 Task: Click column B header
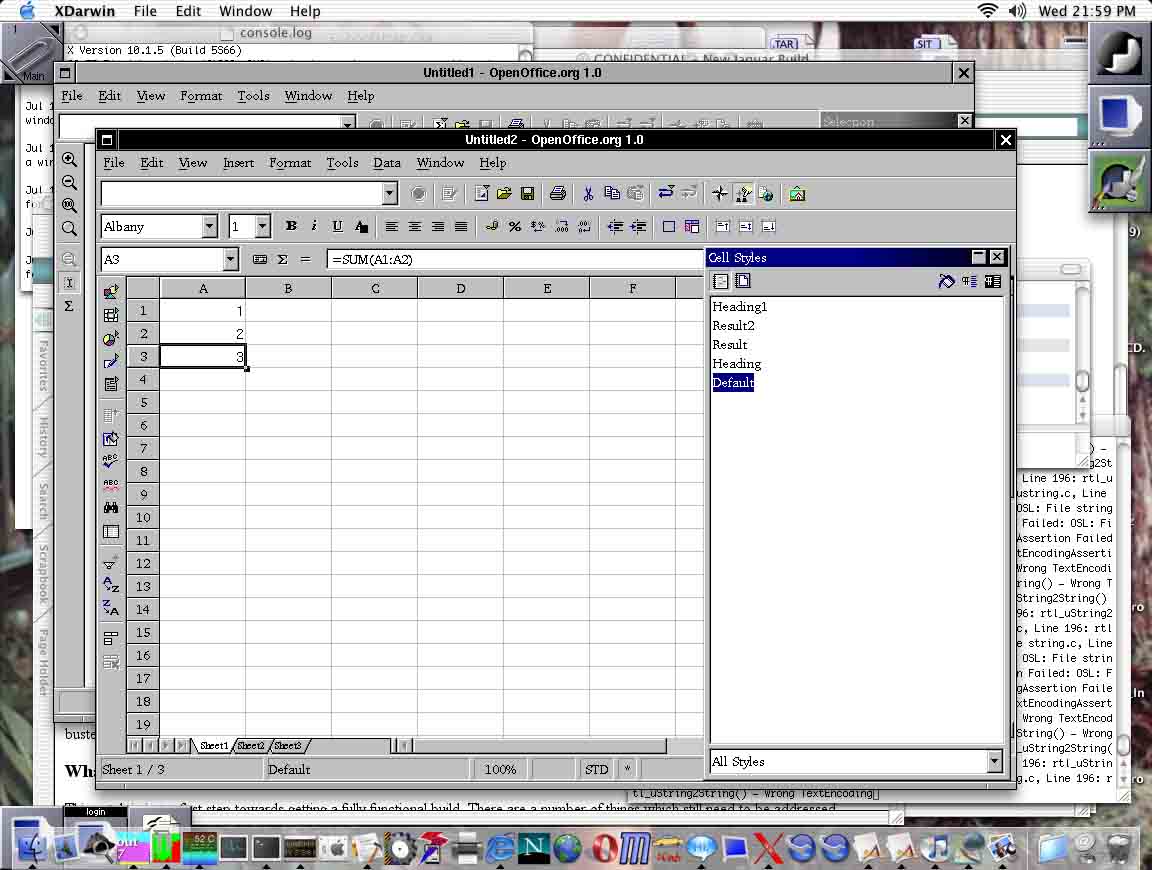tap(288, 289)
